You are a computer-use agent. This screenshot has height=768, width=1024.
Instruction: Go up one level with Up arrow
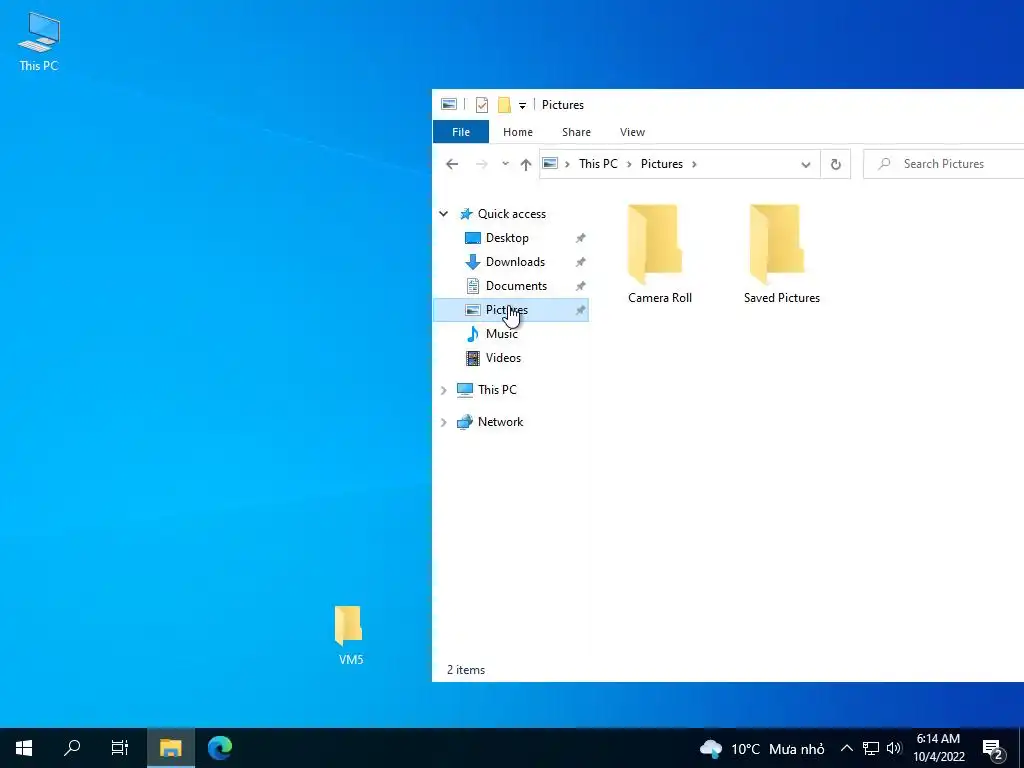pyautogui.click(x=526, y=164)
